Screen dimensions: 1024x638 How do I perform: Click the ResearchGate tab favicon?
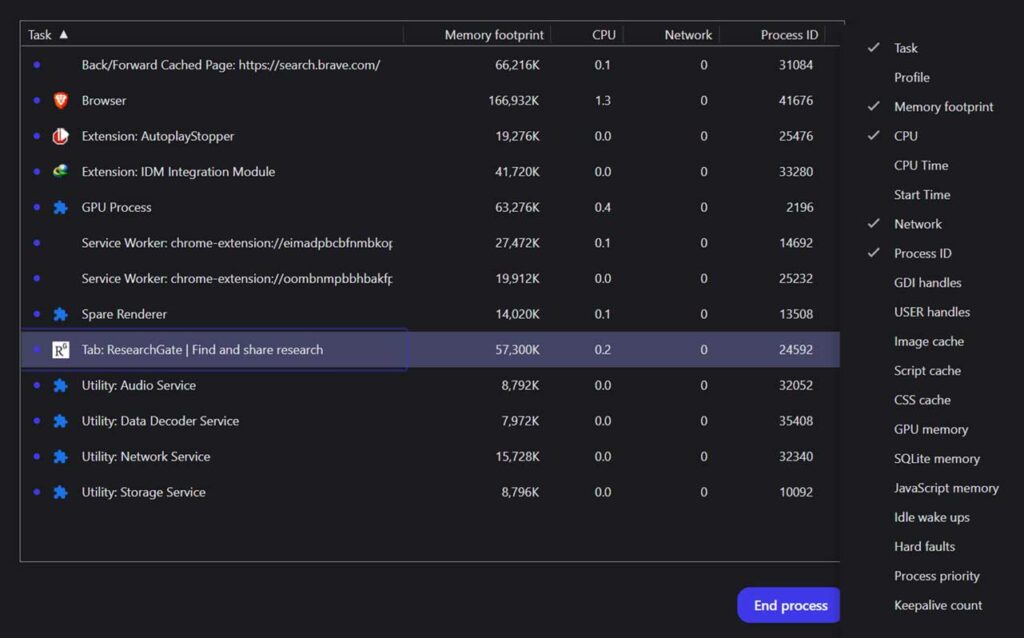[x=61, y=350]
